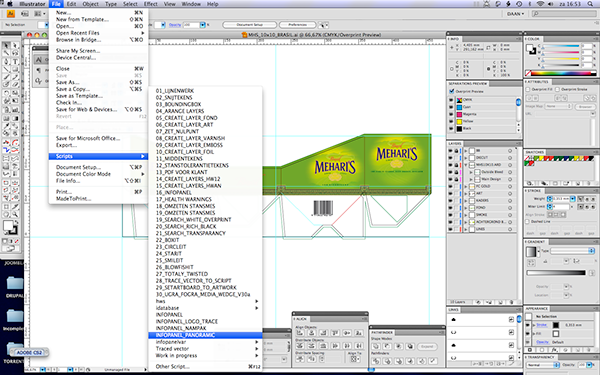Viewport: 600px width, 375px height.
Task: Select the Pen tool
Action: click(x=6, y=62)
